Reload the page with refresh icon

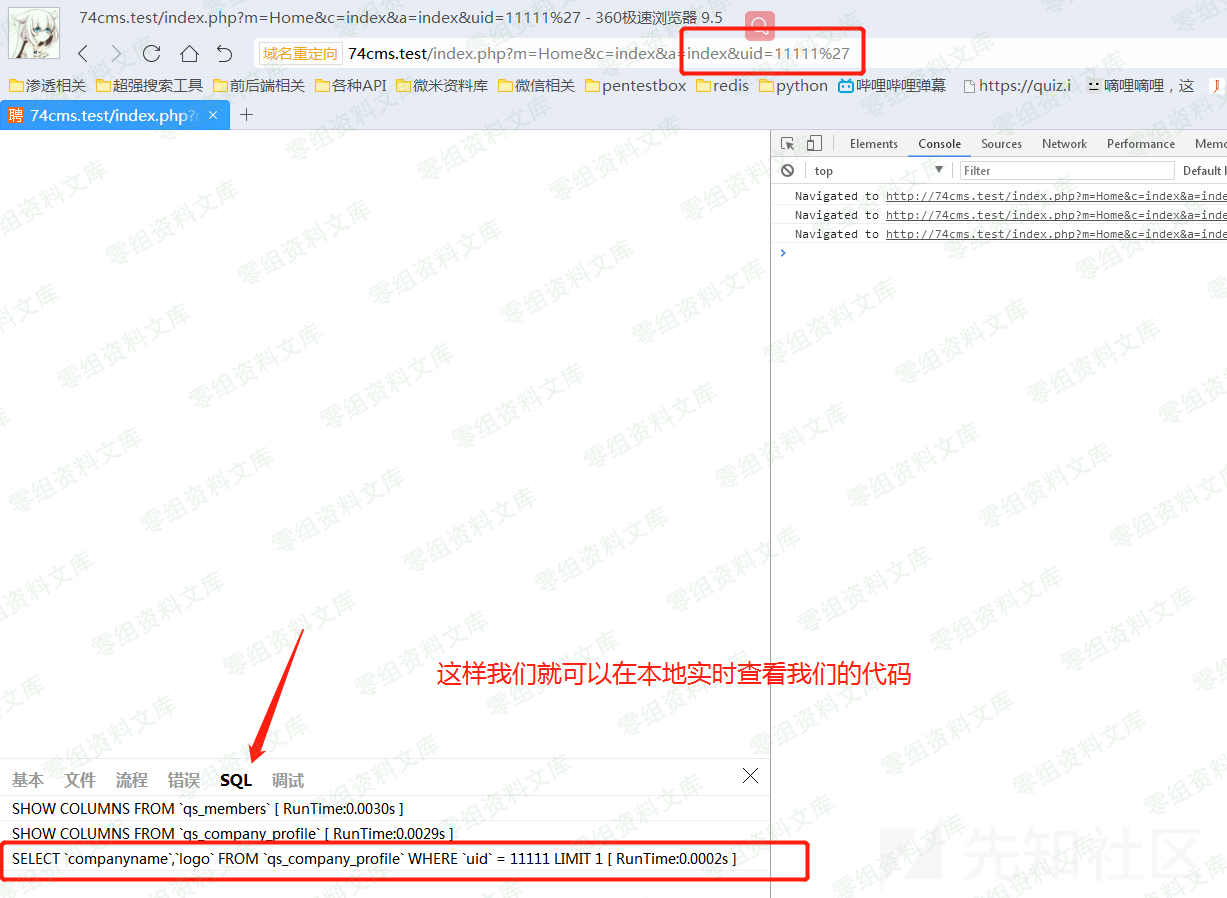point(152,54)
